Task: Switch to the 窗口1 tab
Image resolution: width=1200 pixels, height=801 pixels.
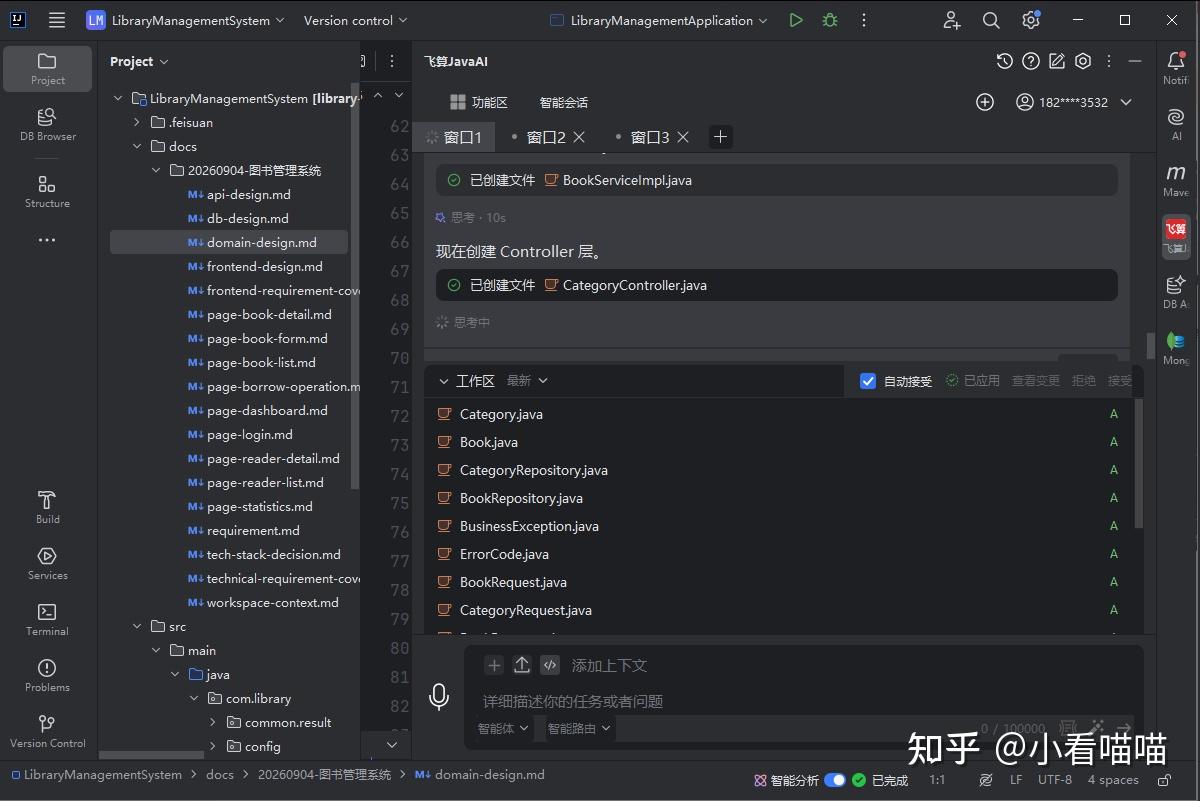Action: pos(454,137)
